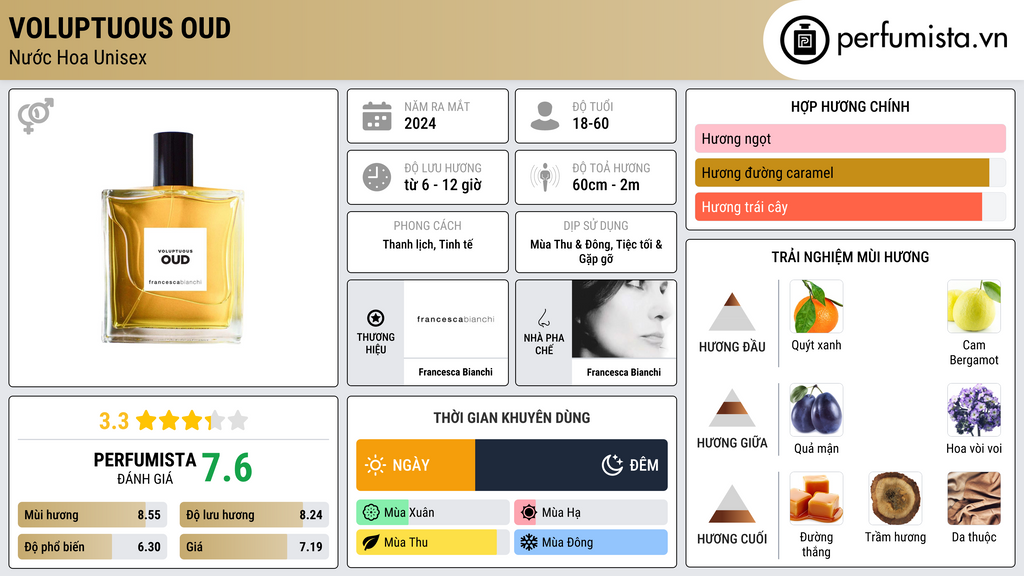
Task: Click the age range value 18-60
Action: (x=590, y=123)
